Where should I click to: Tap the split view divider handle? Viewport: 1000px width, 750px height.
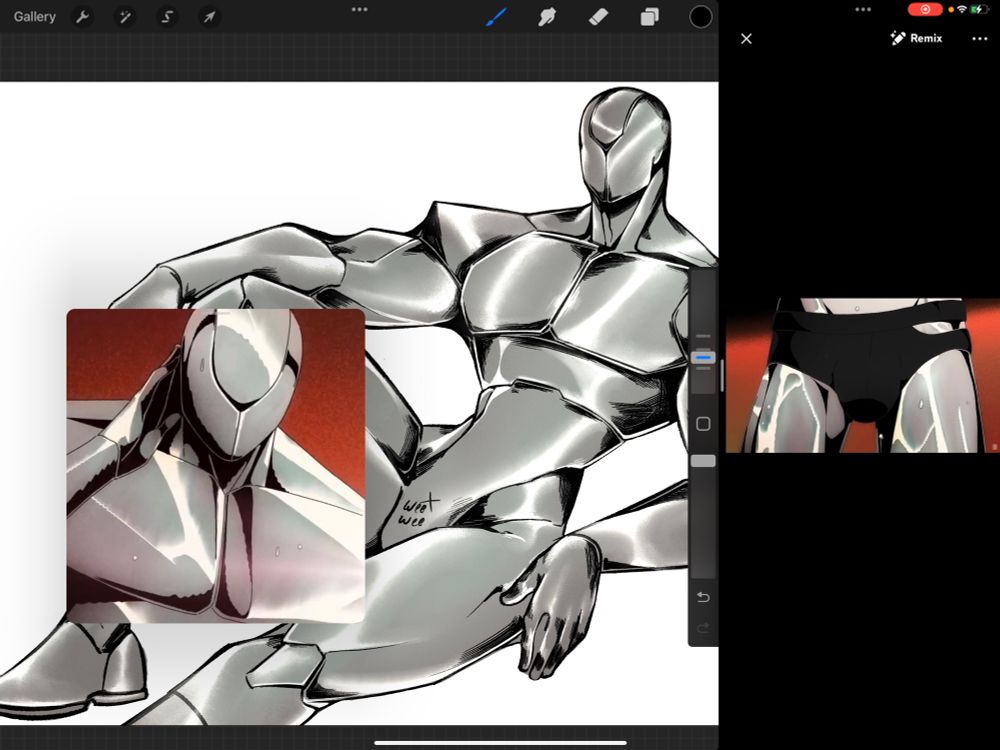[722, 376]
